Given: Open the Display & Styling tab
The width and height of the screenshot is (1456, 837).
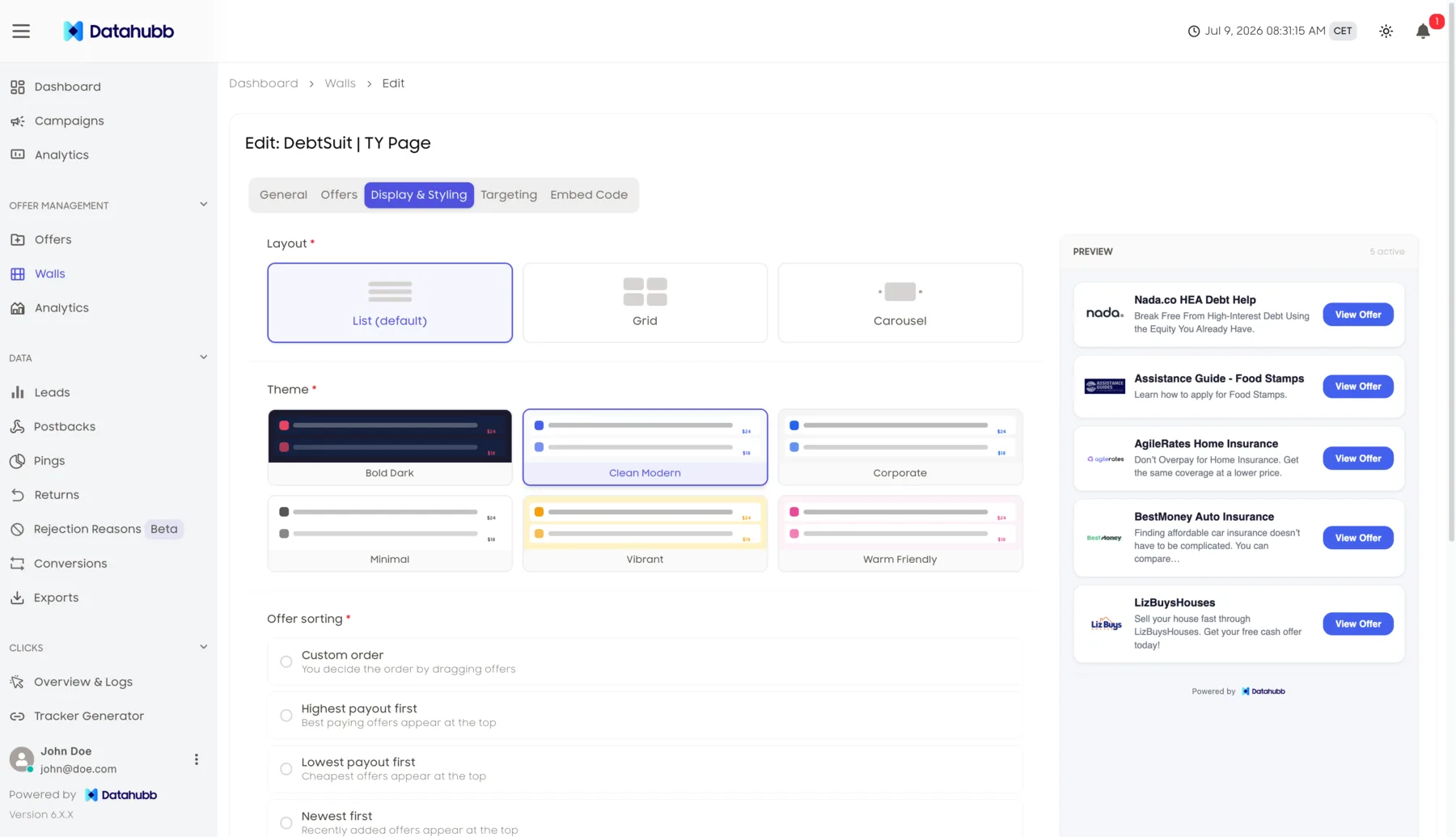Looking at the screenshot, I should click(x=419, y=195).
